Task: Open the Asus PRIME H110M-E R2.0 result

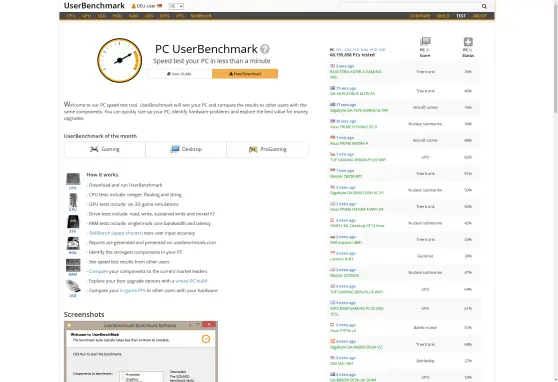Action: (353, 127)
